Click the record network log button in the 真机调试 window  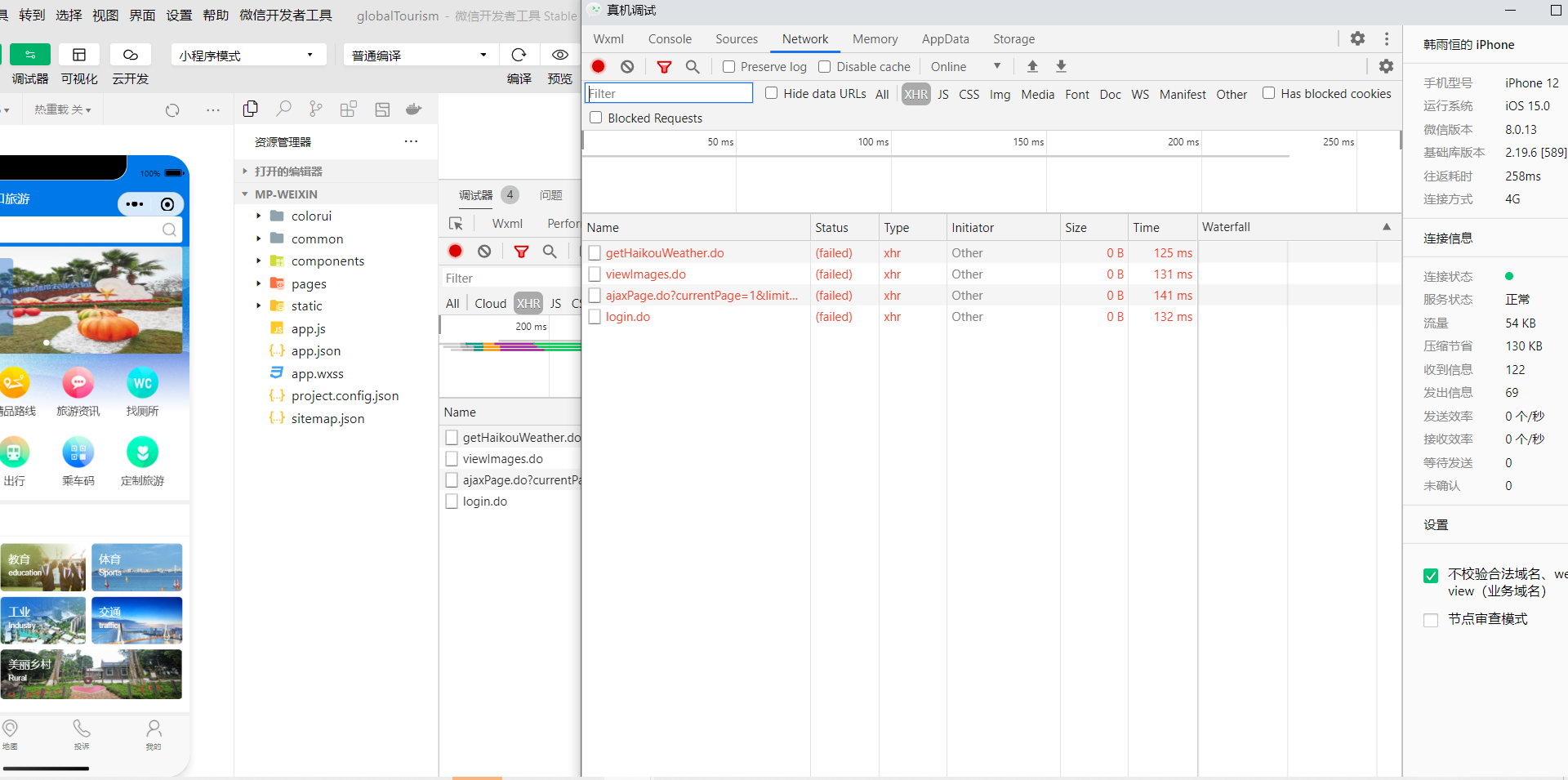tap(599, 67)
